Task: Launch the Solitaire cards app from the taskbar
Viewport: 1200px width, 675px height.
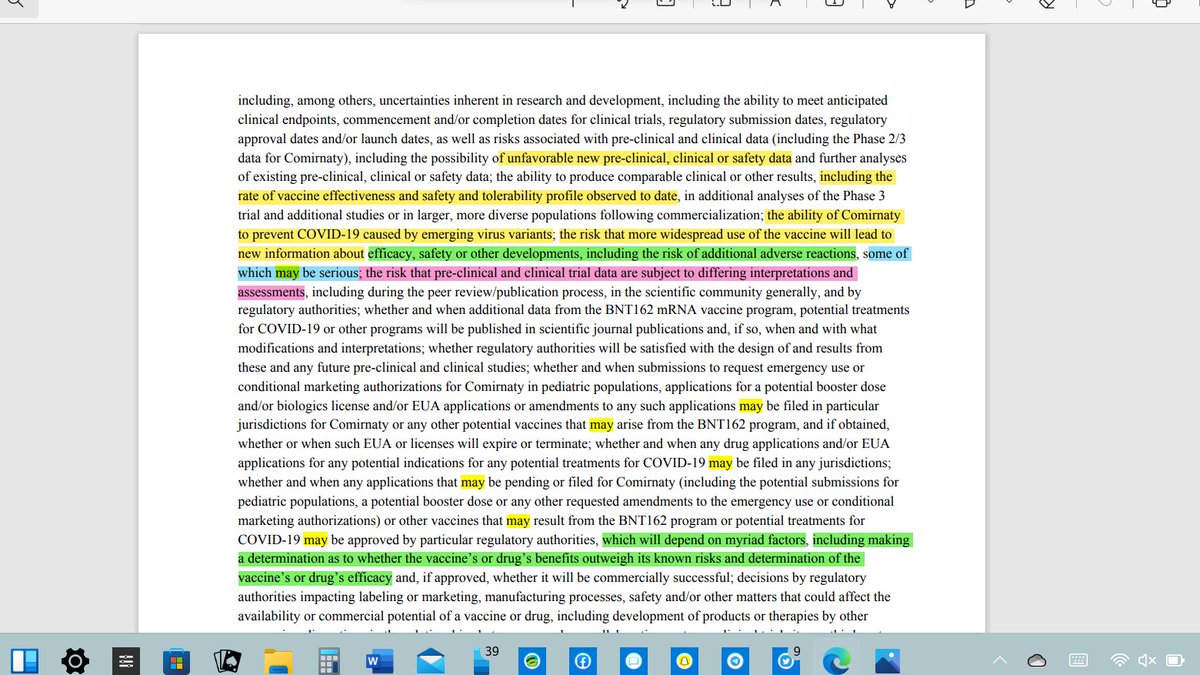Action: tap(227, 661)
